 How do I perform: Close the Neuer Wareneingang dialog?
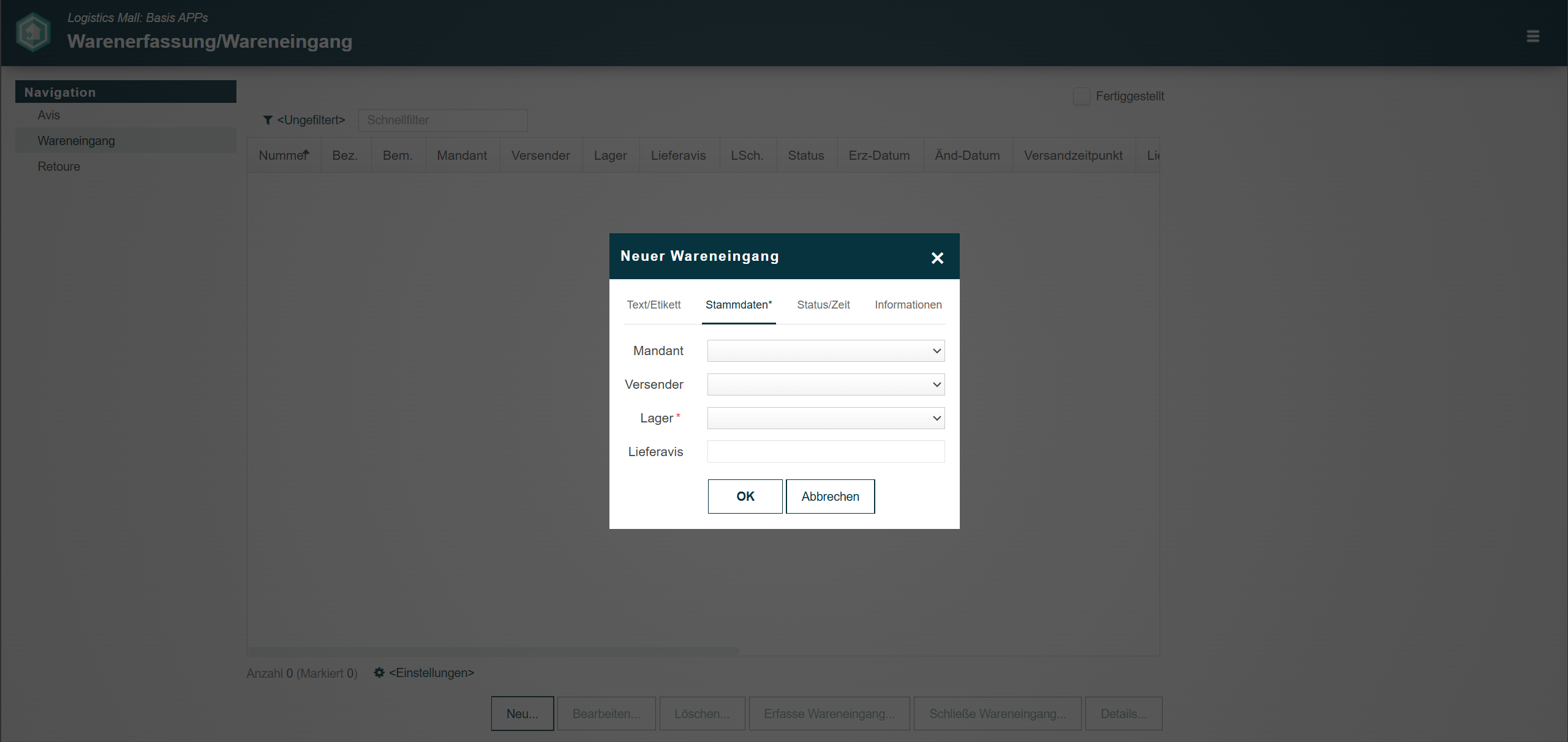pos(937,258)
